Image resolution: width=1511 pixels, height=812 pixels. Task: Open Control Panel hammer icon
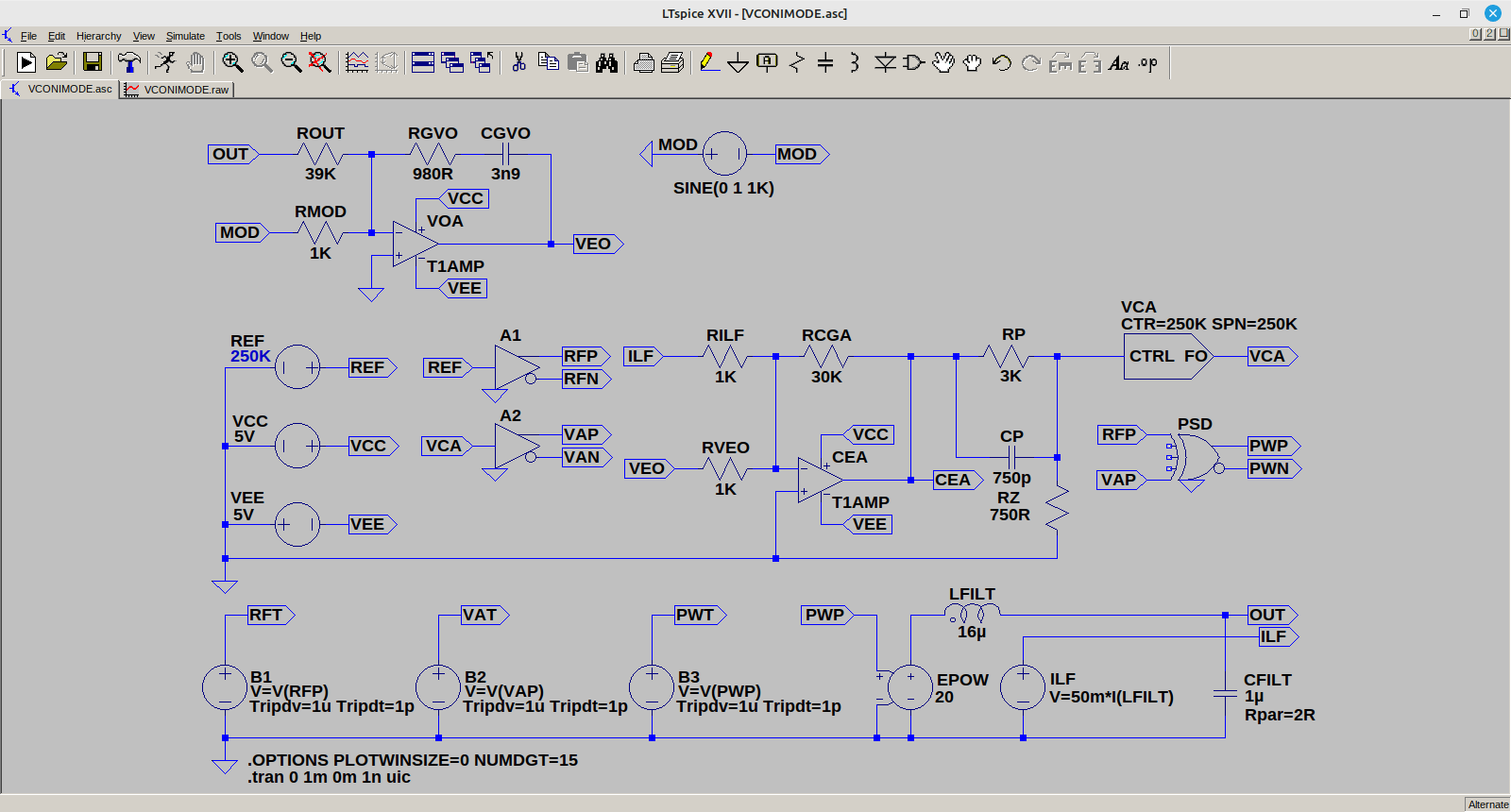[x=129, y=62]
